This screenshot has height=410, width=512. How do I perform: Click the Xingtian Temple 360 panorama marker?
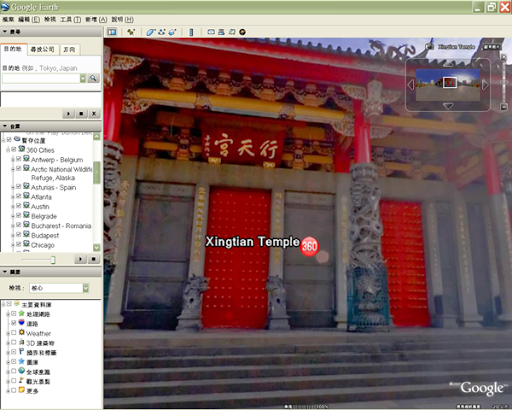310,247
